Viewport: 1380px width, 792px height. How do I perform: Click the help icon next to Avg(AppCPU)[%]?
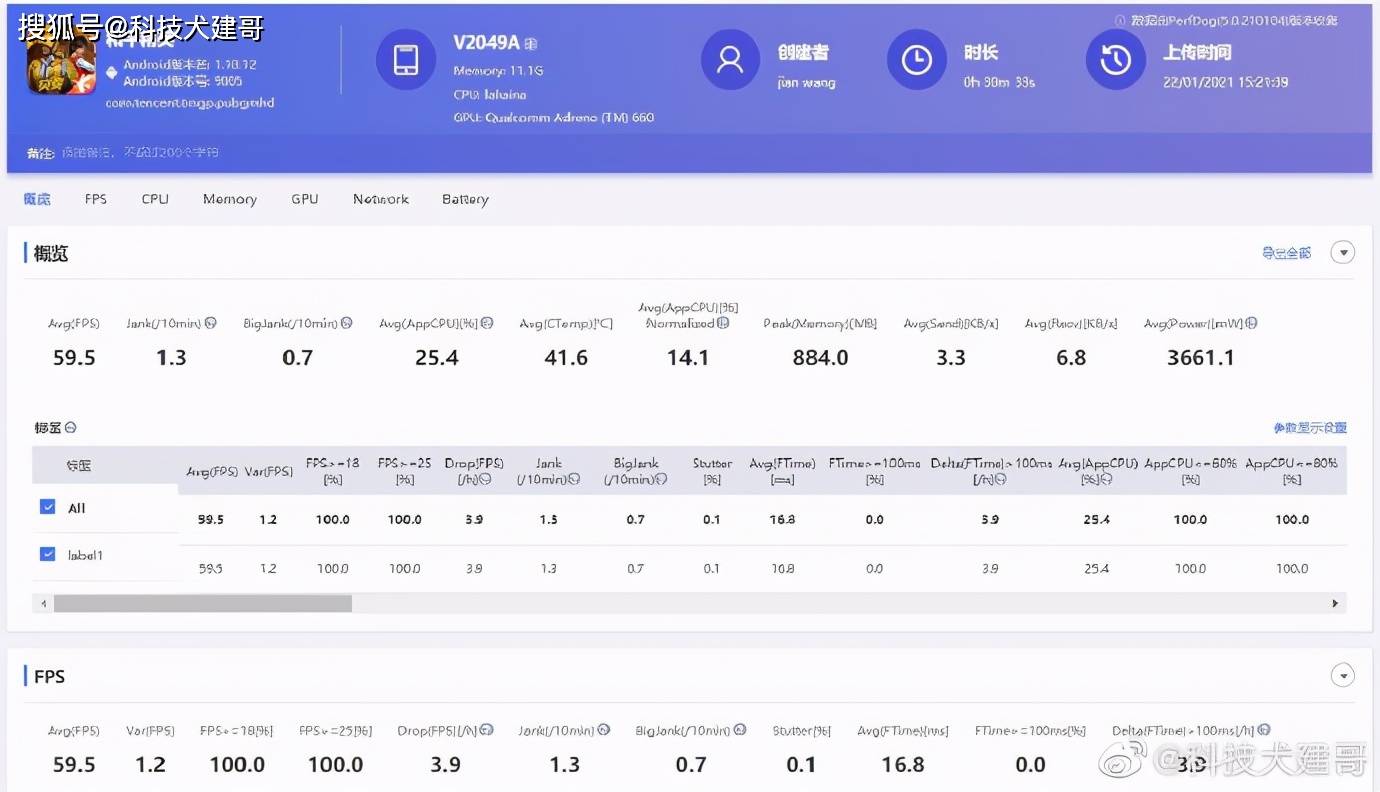[487, 324]
